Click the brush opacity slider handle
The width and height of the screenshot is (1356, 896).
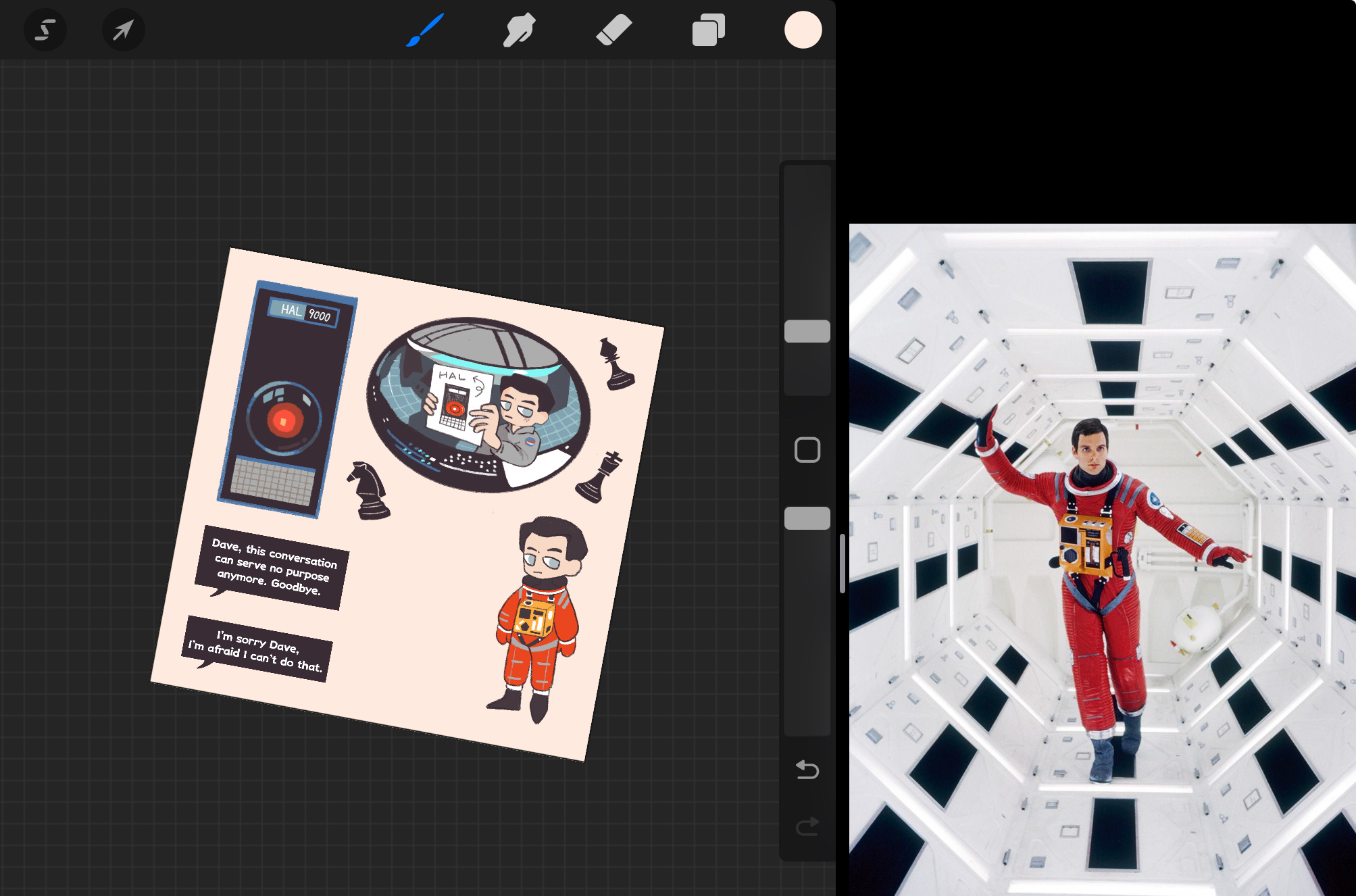807,518
